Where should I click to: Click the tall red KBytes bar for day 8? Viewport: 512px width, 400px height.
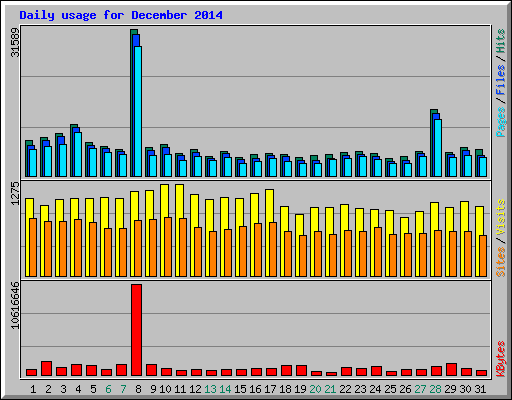click(x=136, y=330)
